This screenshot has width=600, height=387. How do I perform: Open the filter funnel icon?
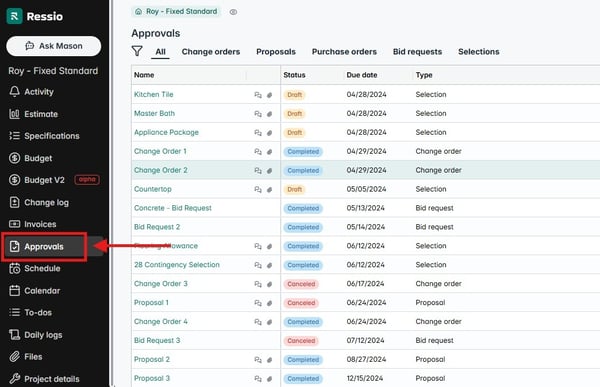pos(137,51)
